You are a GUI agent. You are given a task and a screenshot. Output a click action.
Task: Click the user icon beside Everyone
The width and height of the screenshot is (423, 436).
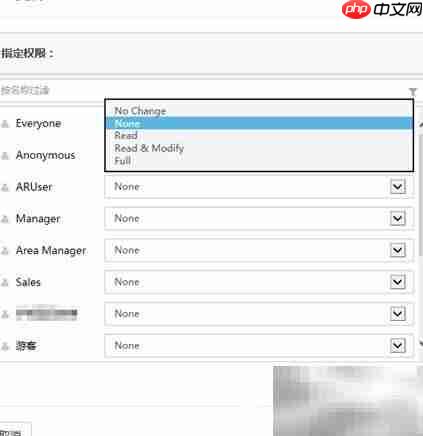click(x=5, y=124)
